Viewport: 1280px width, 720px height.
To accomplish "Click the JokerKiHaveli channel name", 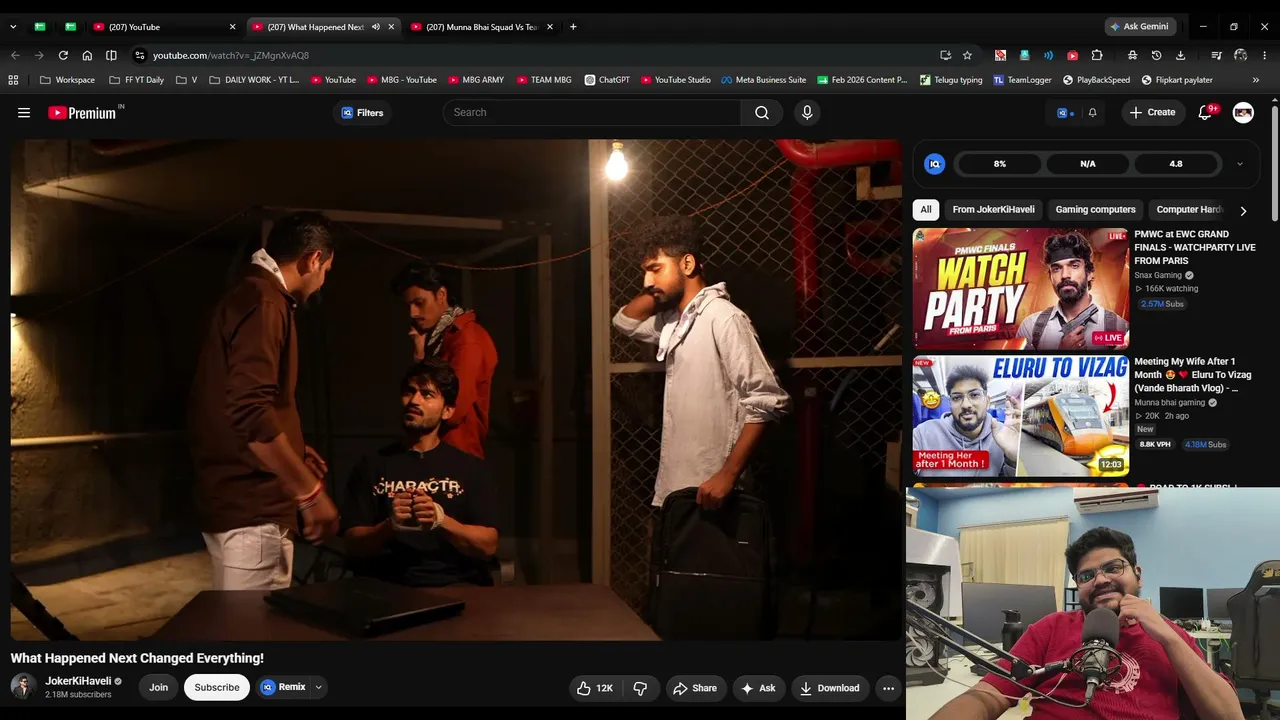I will (78, 681).
